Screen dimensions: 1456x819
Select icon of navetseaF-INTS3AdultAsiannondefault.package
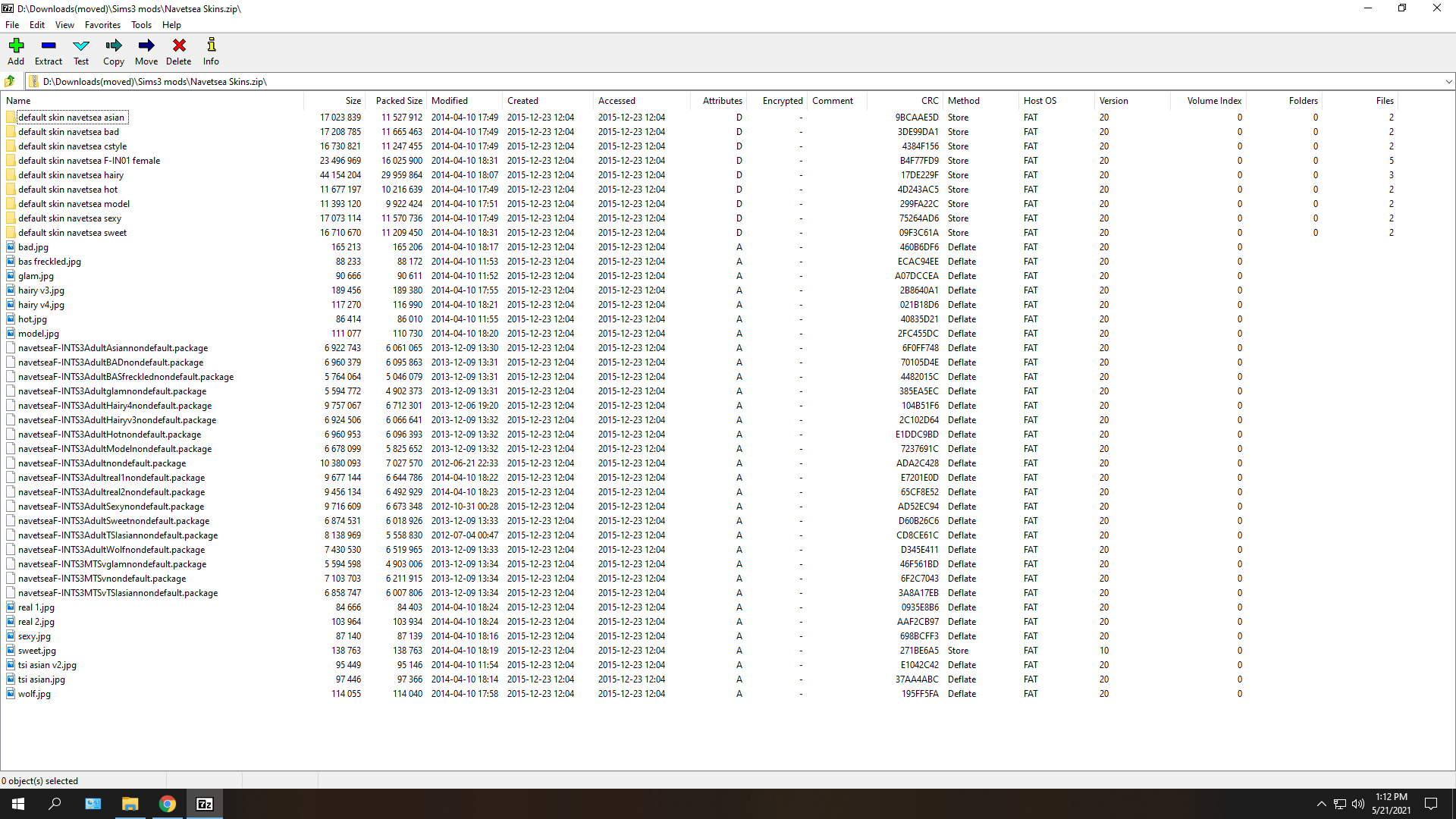coord(11,348)
